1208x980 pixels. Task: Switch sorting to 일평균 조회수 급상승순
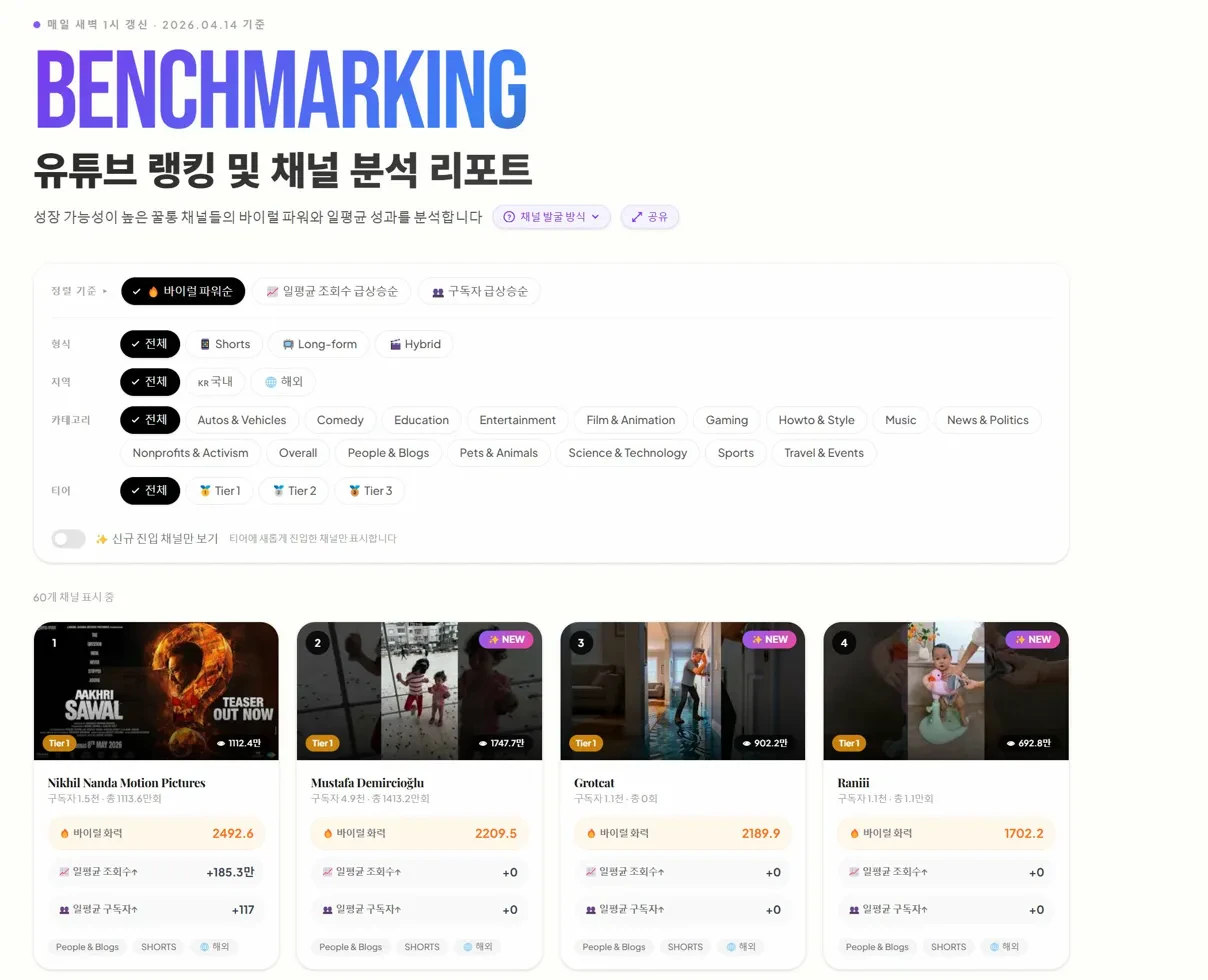332,291
